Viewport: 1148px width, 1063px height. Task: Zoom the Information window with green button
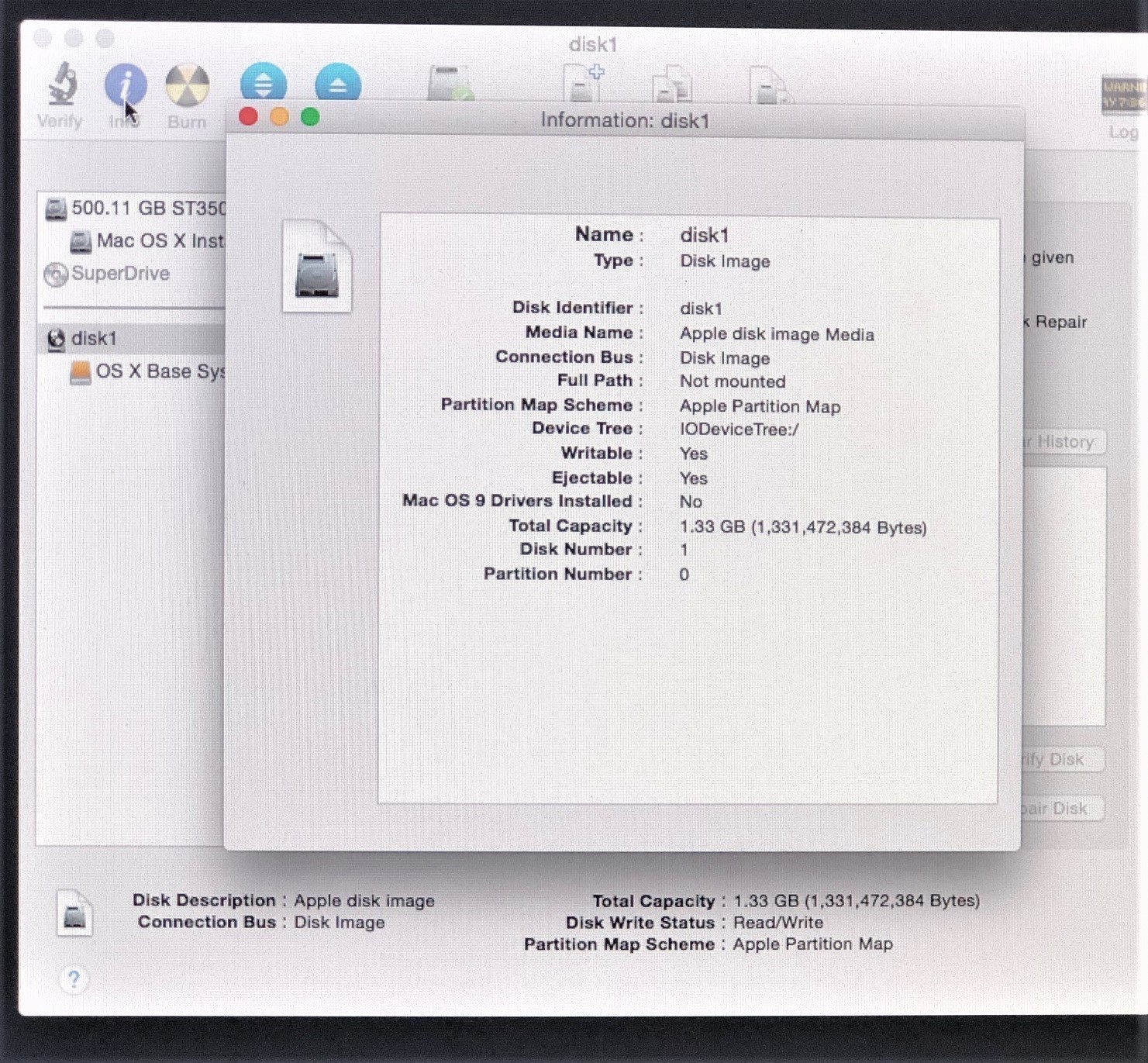tap(310, 117)
